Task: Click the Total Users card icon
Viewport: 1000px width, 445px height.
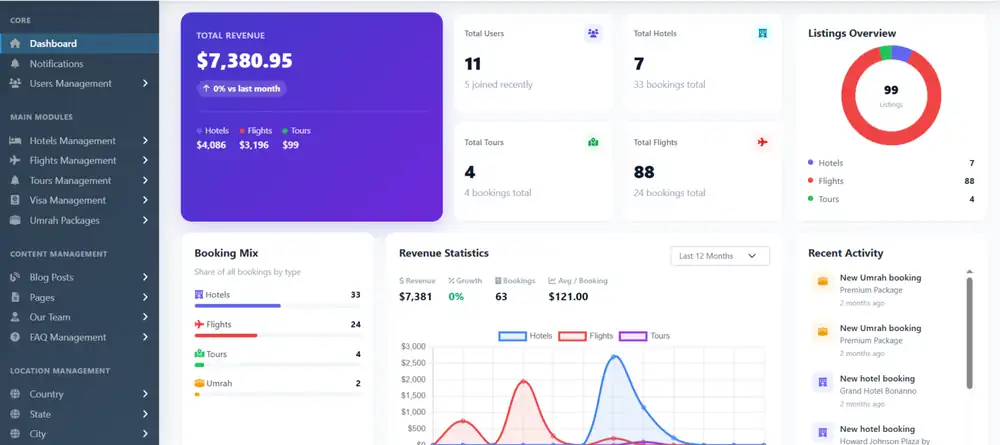Action: (593, 33)
